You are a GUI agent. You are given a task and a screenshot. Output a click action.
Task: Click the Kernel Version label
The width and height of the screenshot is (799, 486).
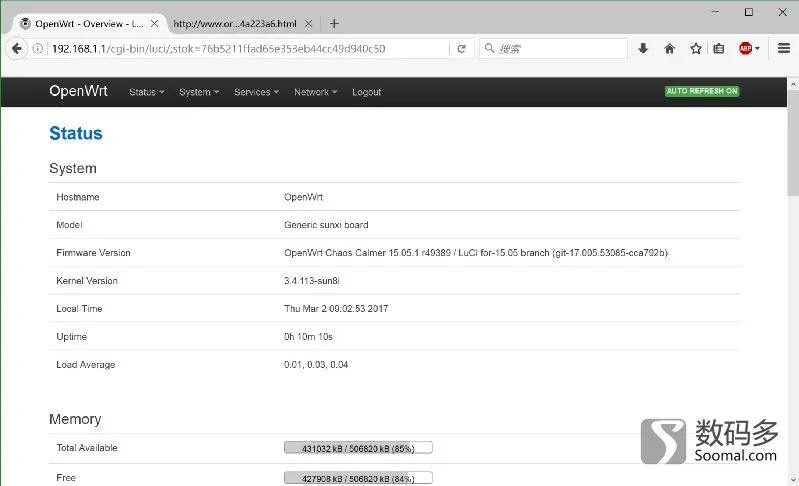pos(87,281)
